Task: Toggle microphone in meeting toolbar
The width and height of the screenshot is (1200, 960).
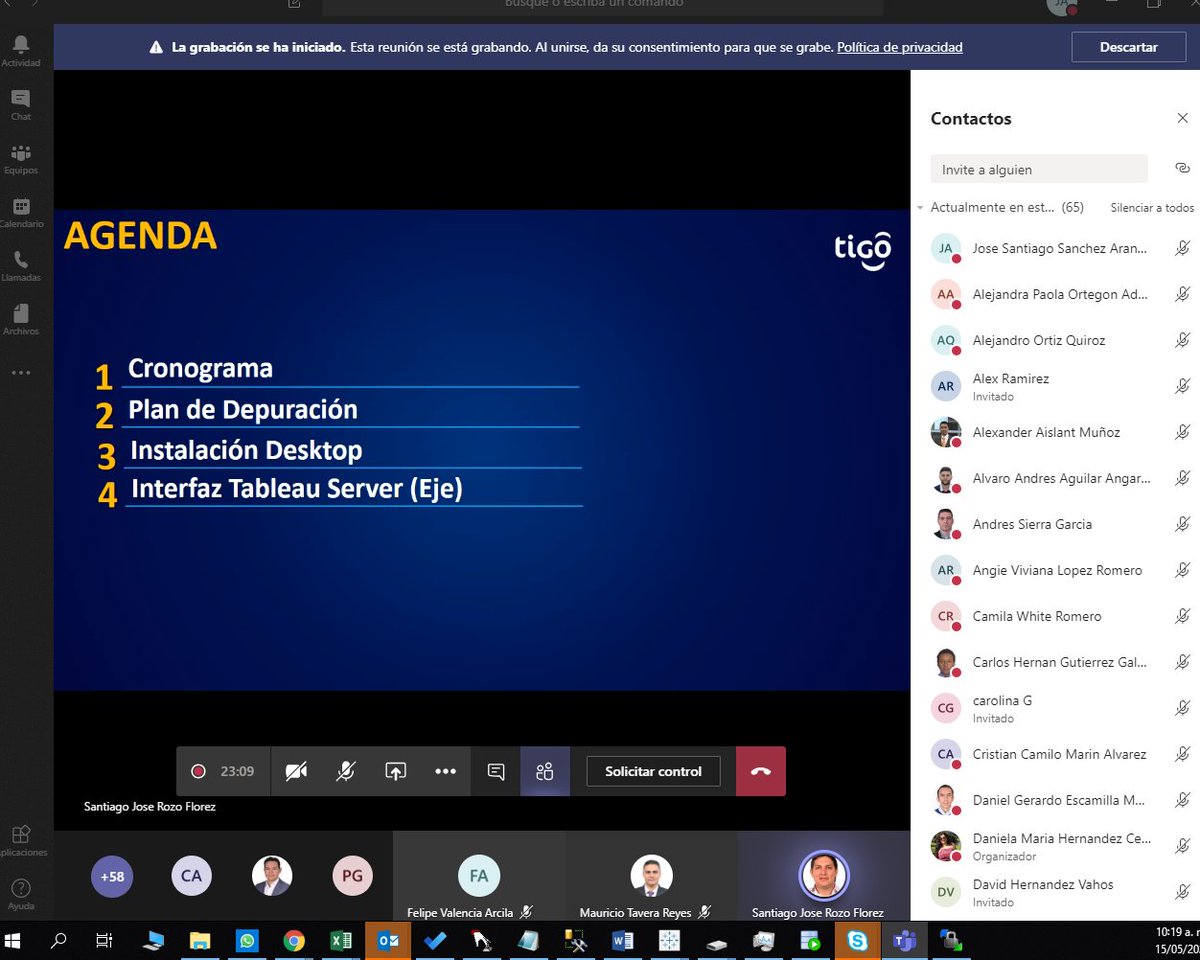Action: (x=346, y=771)
